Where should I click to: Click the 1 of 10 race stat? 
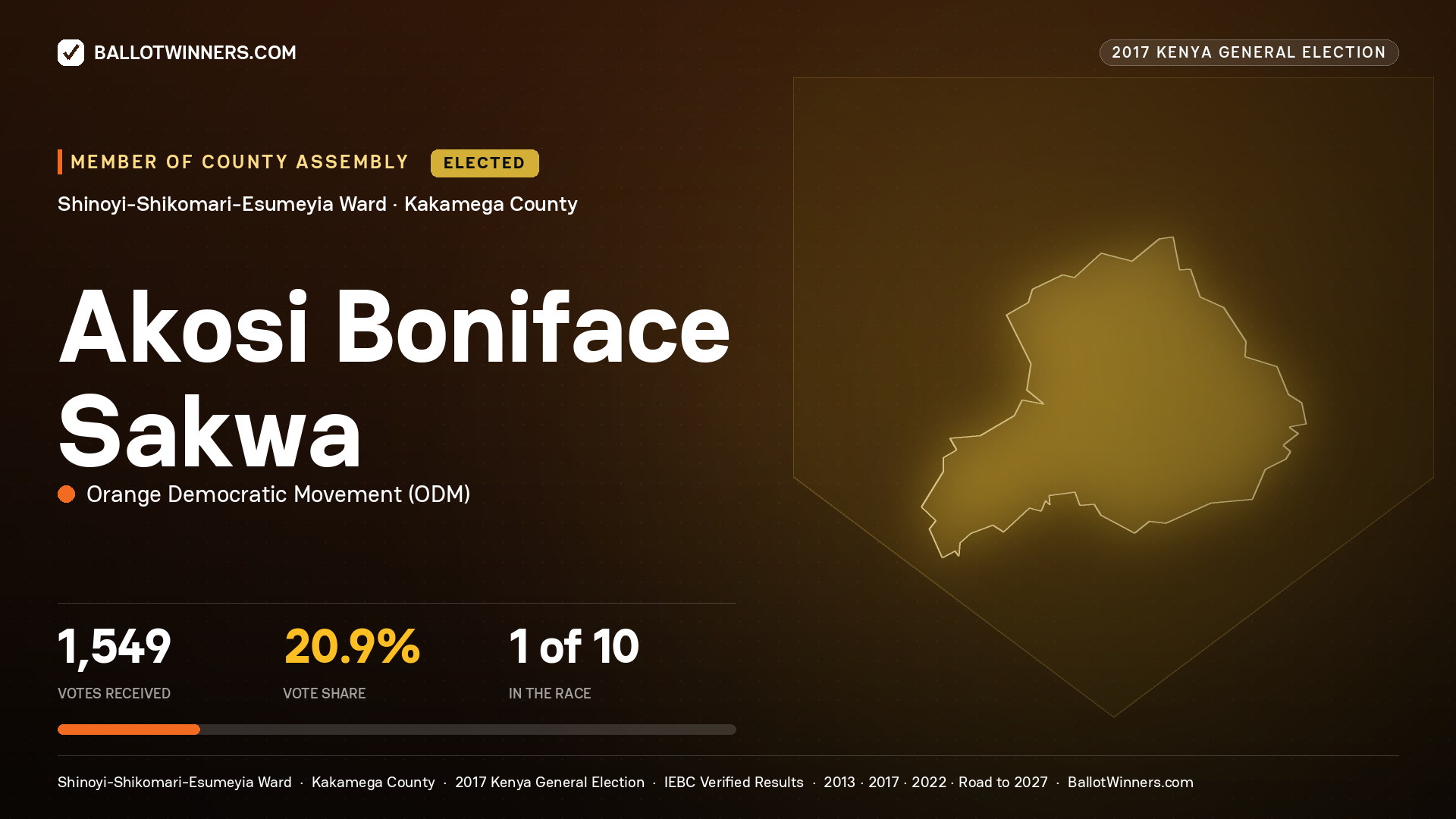pos(574,647)
